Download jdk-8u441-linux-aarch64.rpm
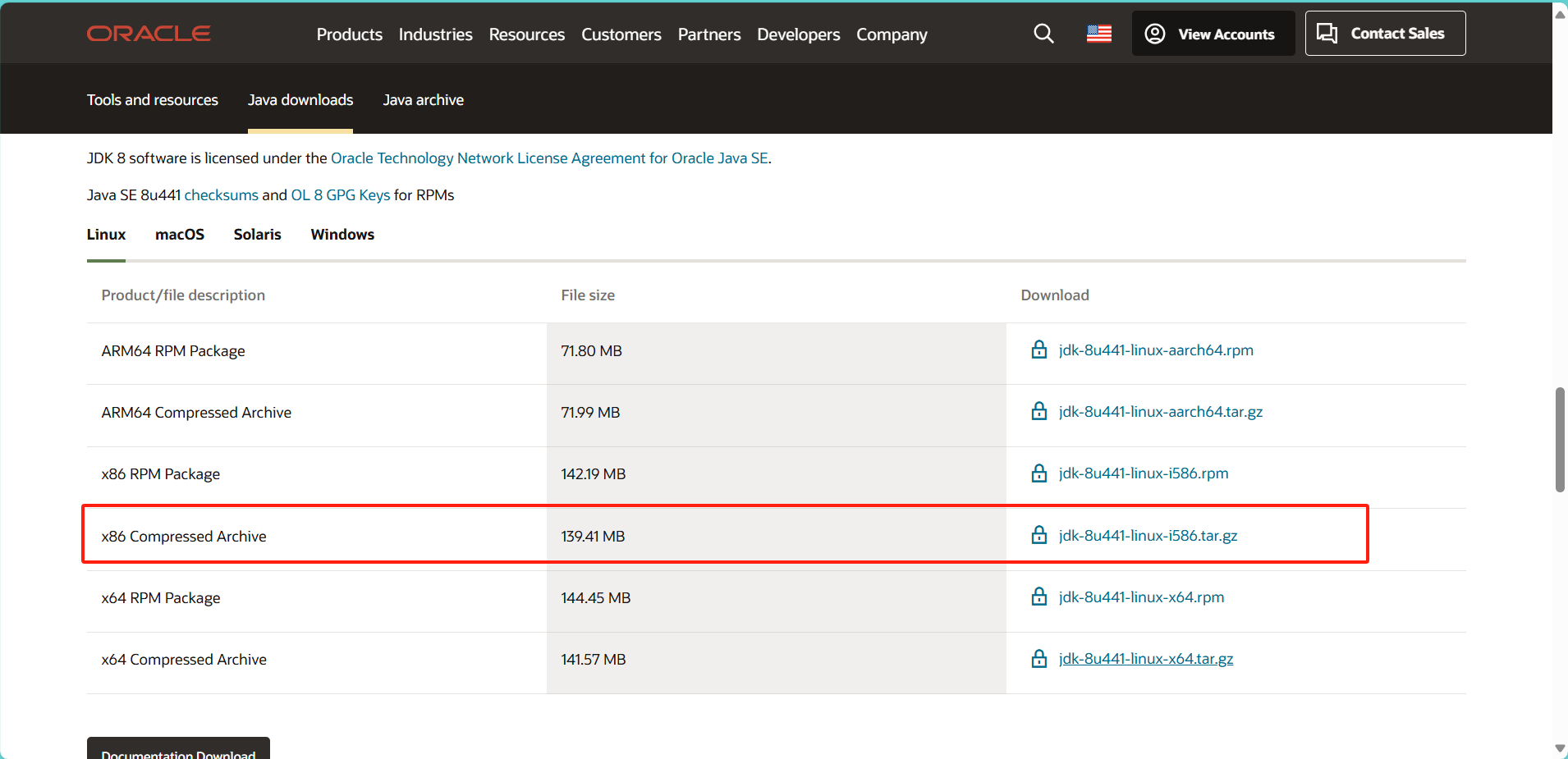 coord(1156,350)
